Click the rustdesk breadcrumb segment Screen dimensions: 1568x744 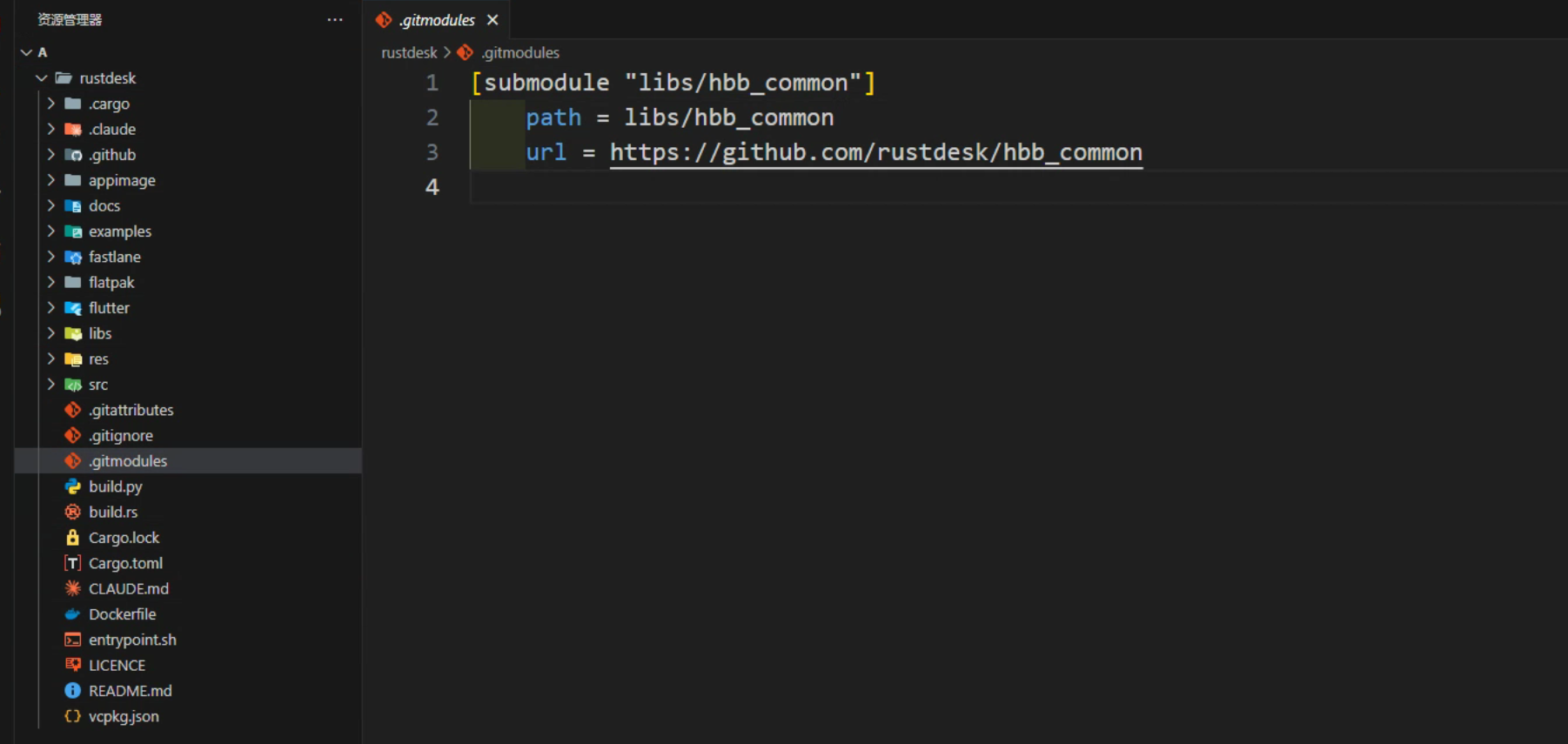(x=409, y=53)
